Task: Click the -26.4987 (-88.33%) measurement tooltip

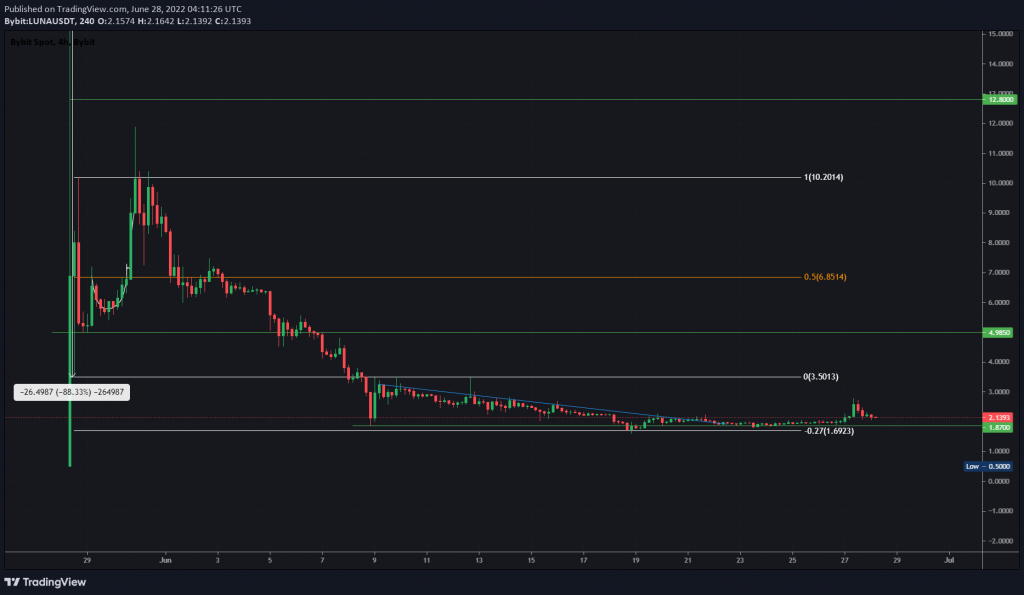Action: point(72,393)
